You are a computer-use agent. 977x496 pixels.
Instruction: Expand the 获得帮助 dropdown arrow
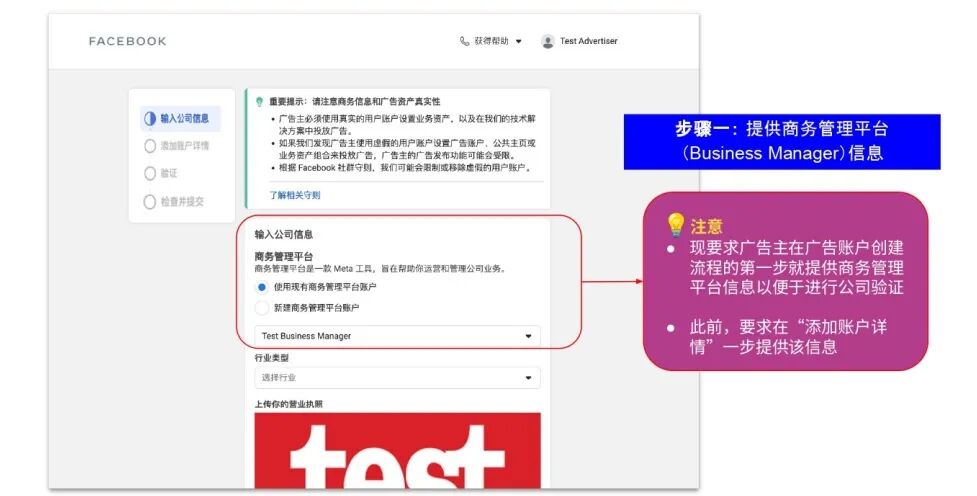click(518, 42)
